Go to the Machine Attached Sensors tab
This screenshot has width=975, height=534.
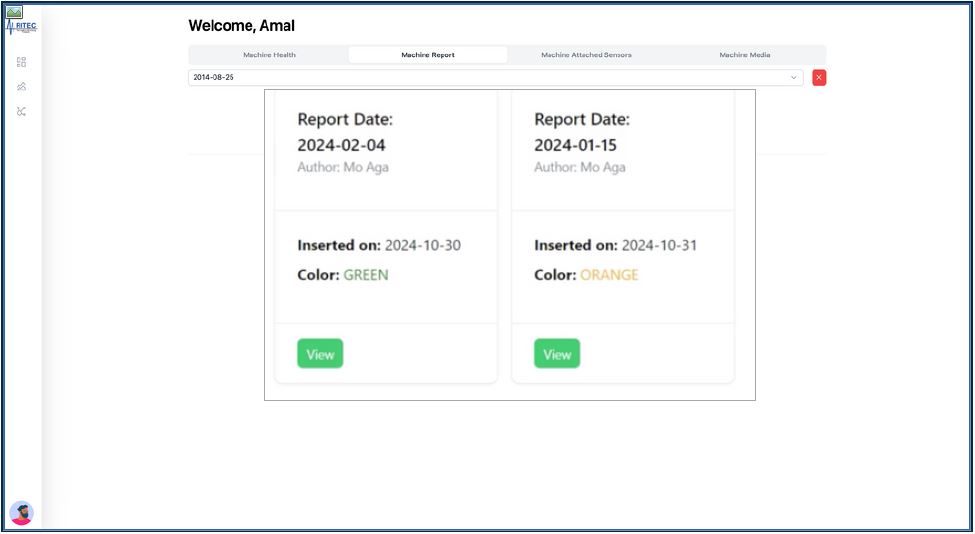586,55
